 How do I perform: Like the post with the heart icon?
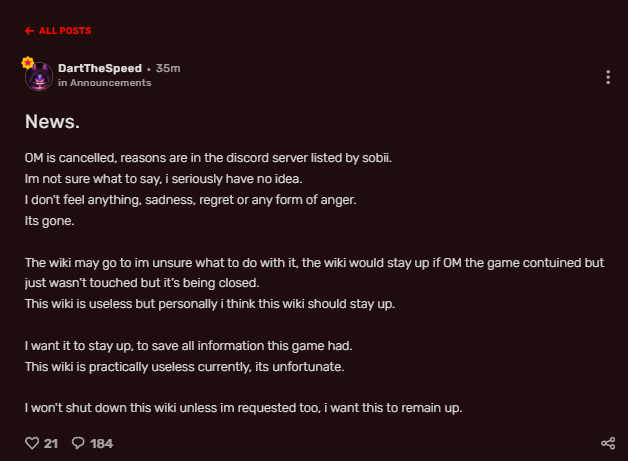point(30,443)
